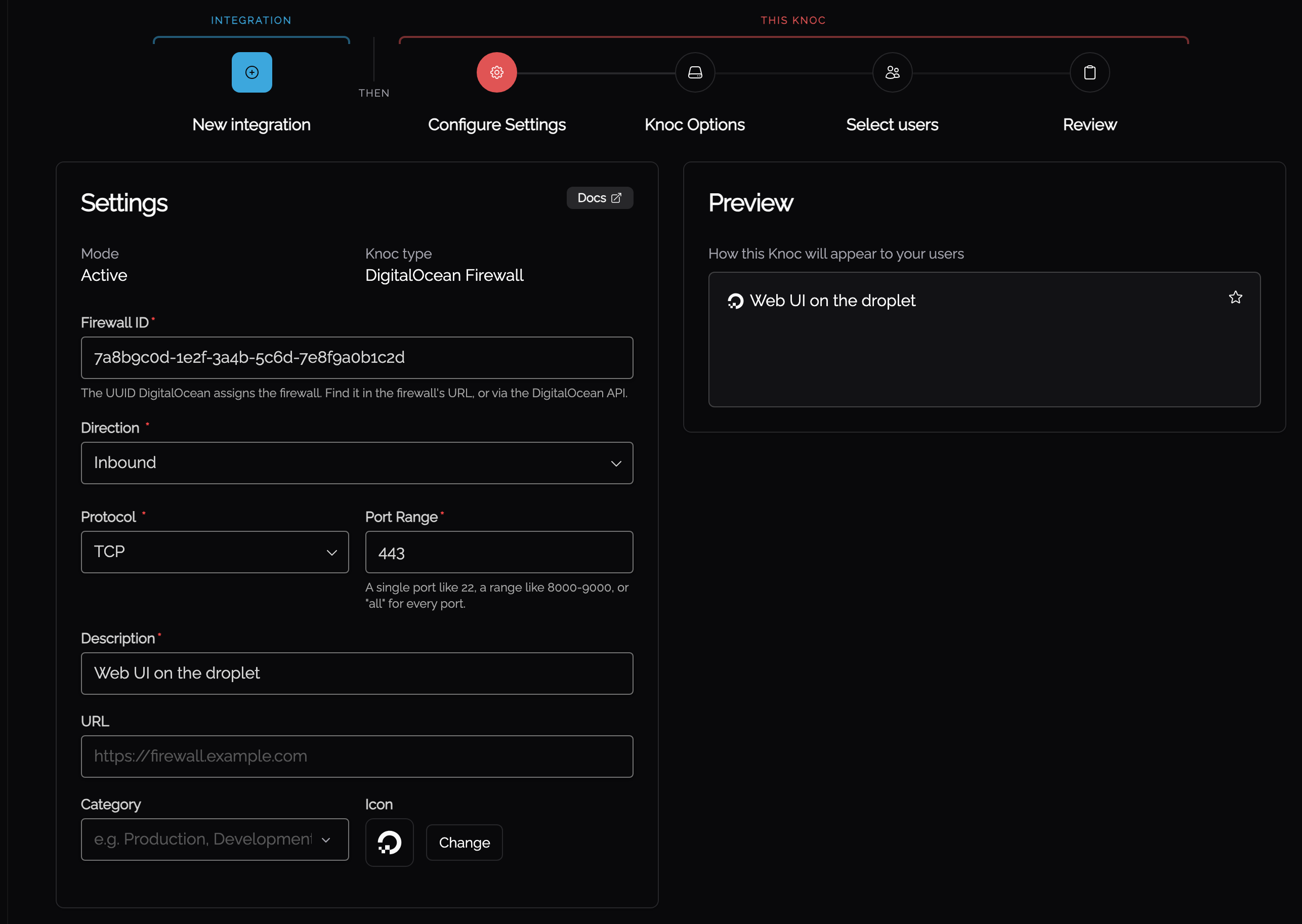1302x924 pixels.
Task: Click the Port Range hint about single port
Action: point(496,595)
